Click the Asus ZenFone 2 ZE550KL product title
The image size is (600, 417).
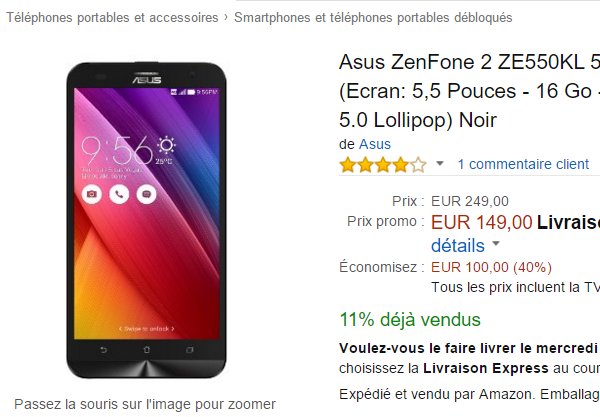click(470, 91)
